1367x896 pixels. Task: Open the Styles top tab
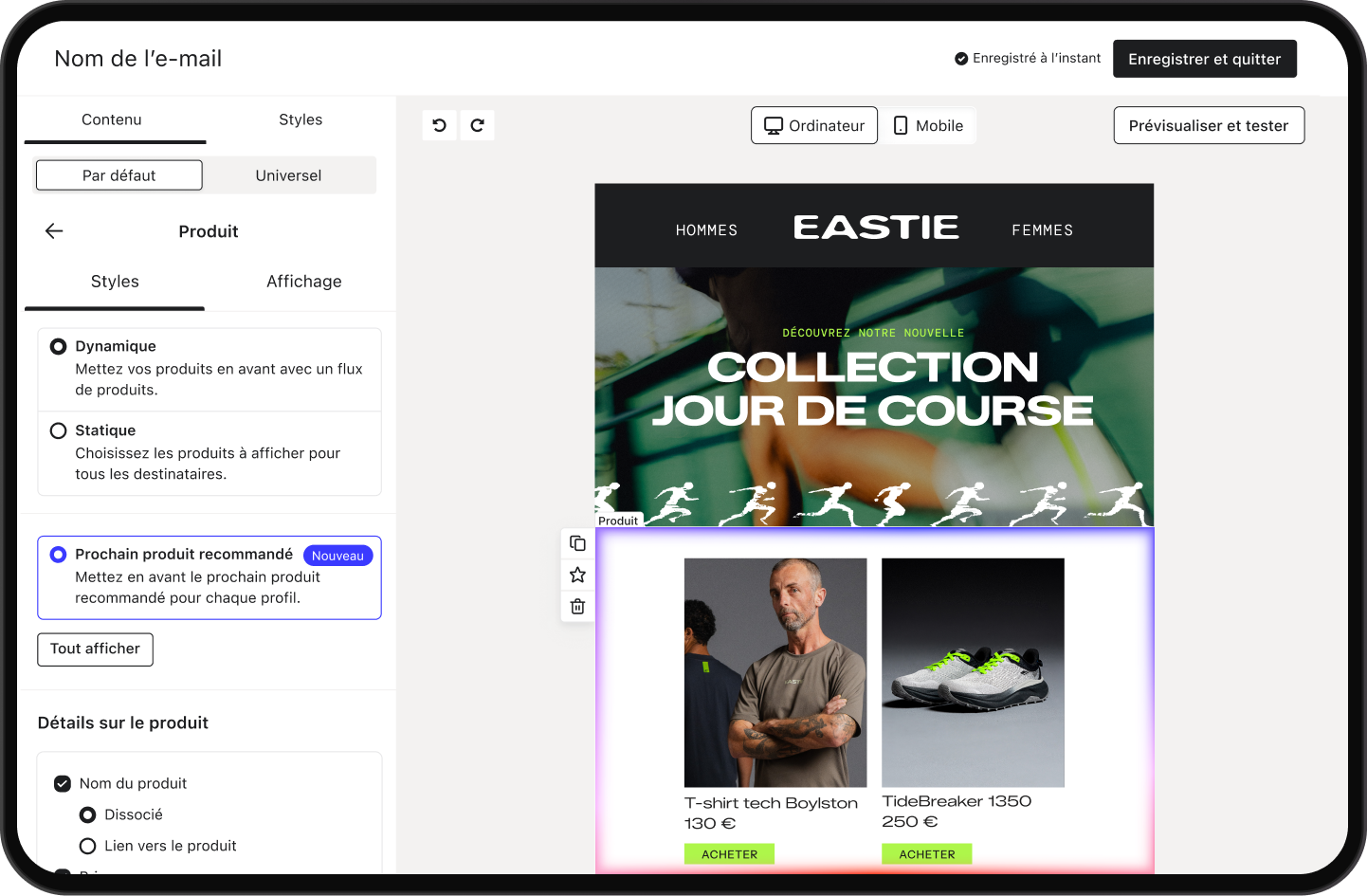(x=301, y=119)
